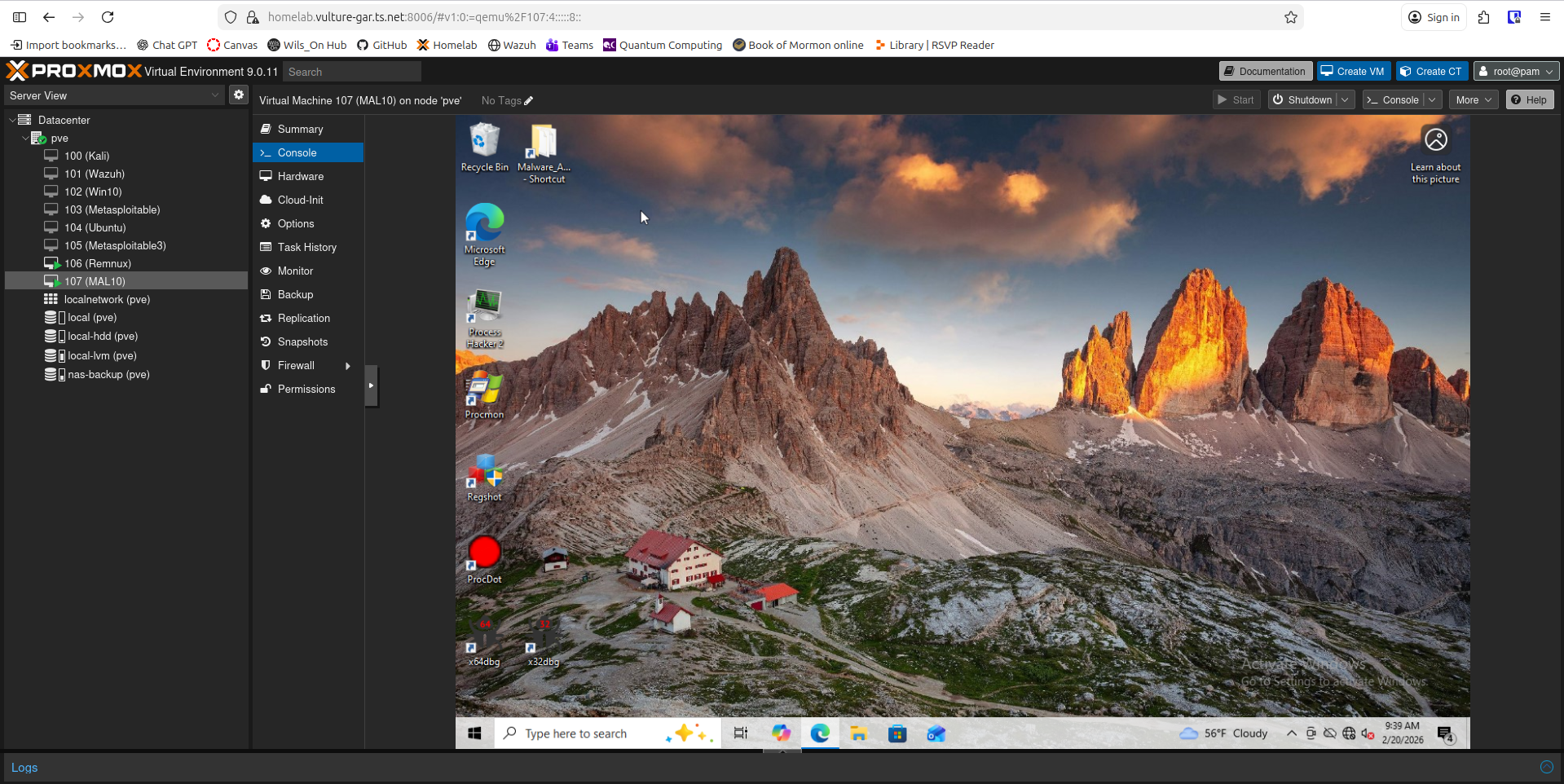The image size is (1564, 784).
Task: Open the browser extensions icon
Action: coord(1483,17)
